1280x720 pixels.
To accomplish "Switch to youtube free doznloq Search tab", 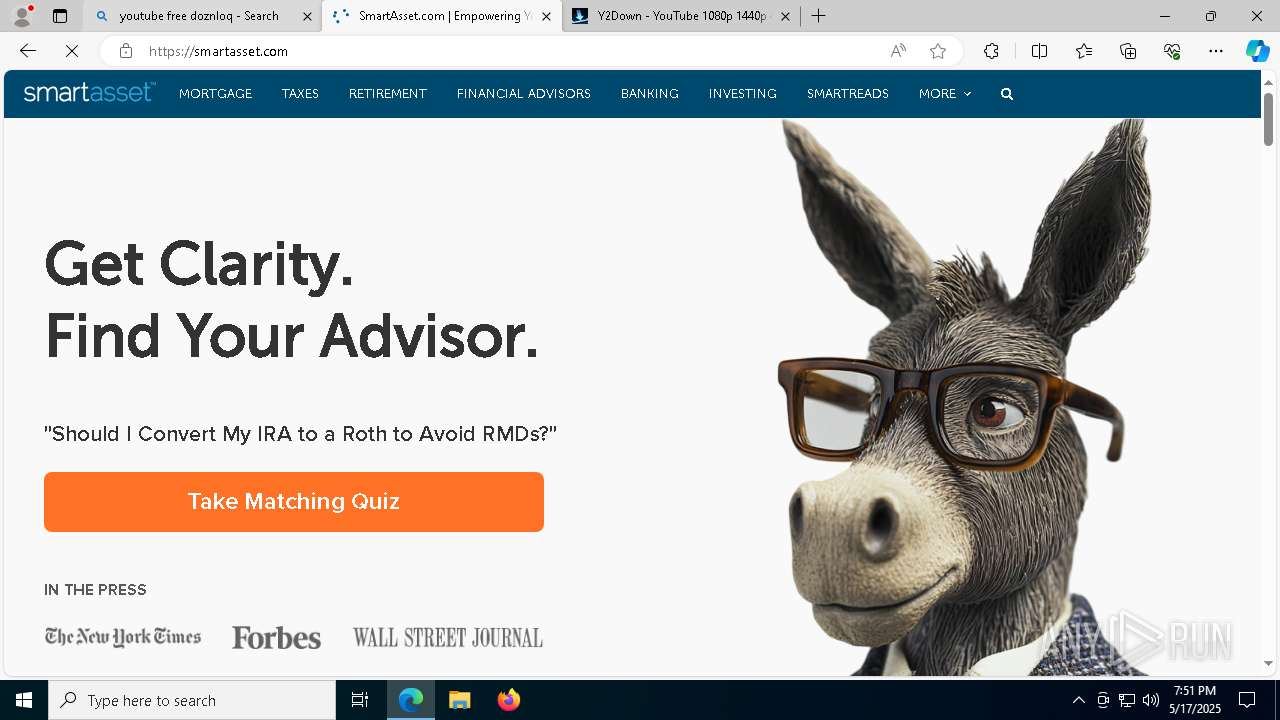I will point(200,16).
